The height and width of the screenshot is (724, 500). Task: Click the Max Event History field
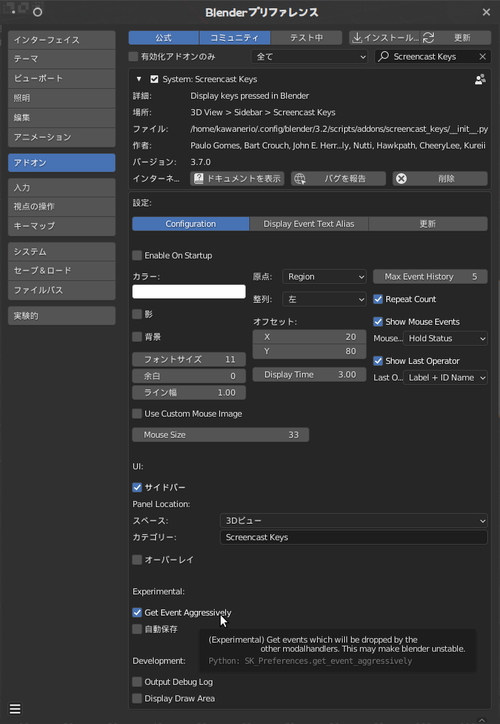[x=430, y=277]
